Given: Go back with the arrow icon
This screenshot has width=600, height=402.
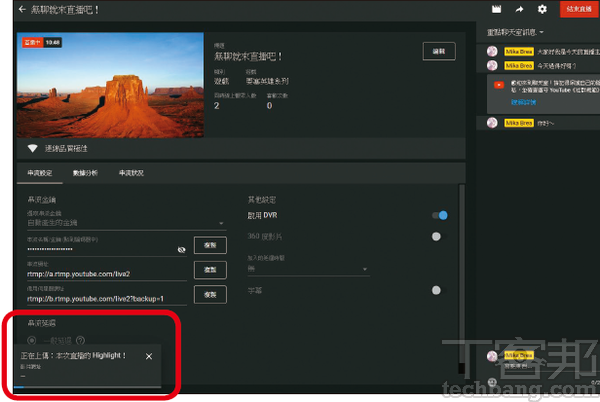Looking at the screenshot, I should (22, 9).
